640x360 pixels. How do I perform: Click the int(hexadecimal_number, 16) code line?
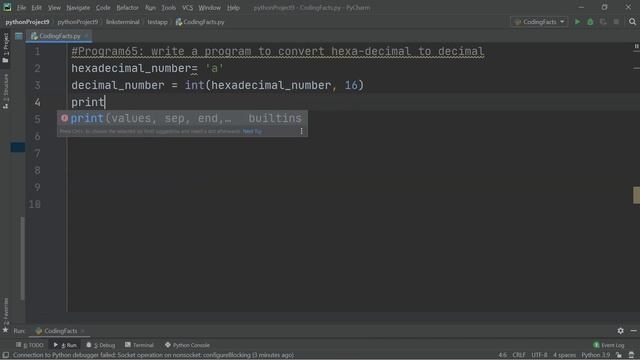coord(218,85)
